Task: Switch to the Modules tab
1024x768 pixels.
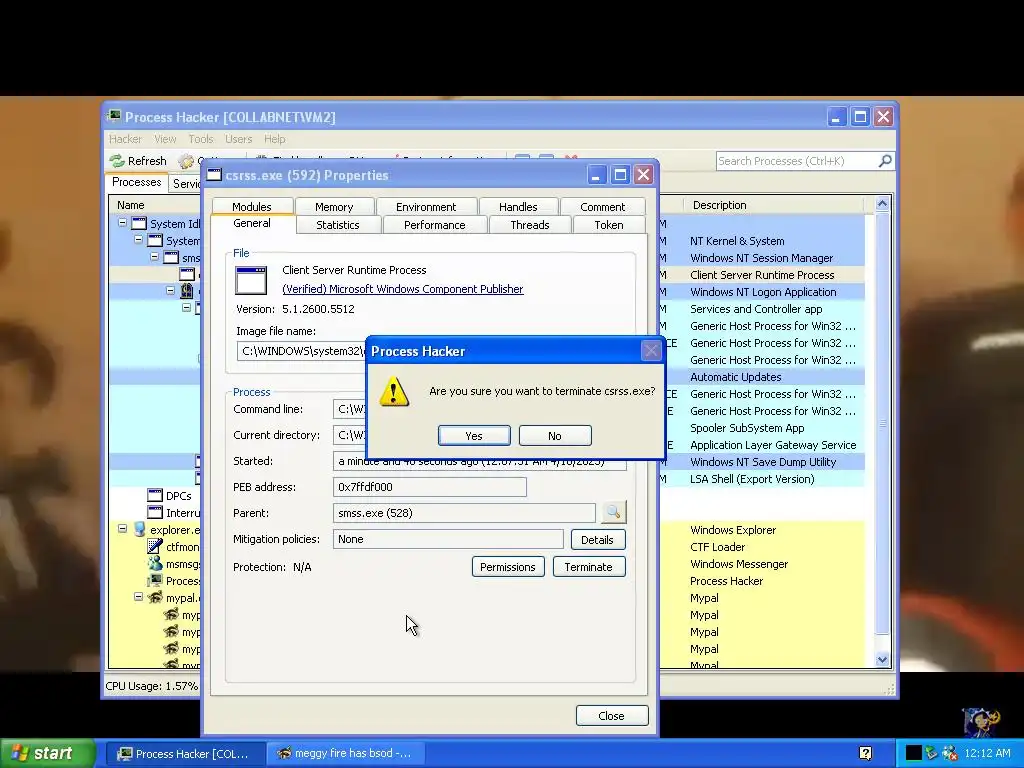Action: point(251,206)
